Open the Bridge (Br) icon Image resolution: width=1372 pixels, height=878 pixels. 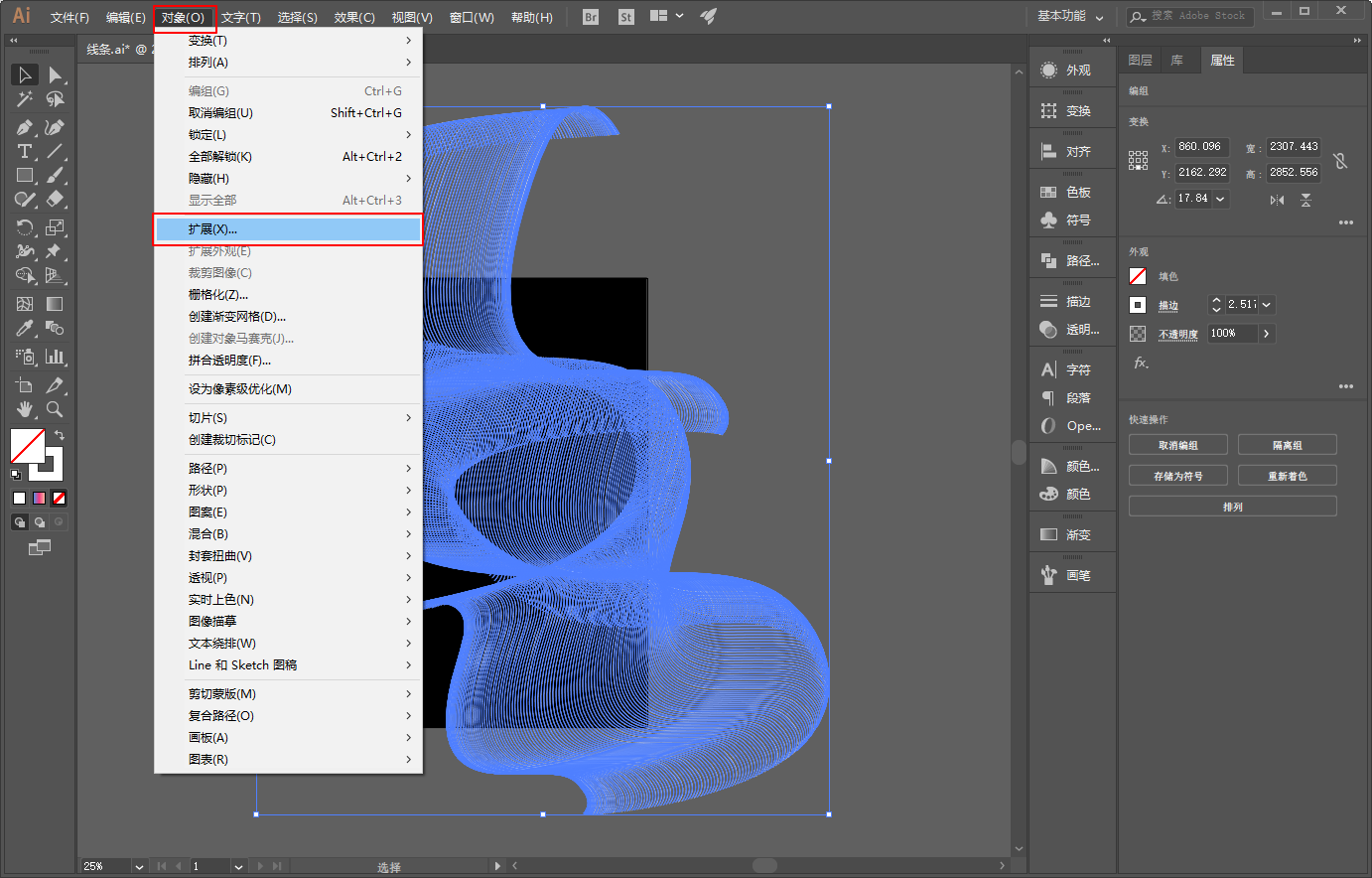coord(591,17)
